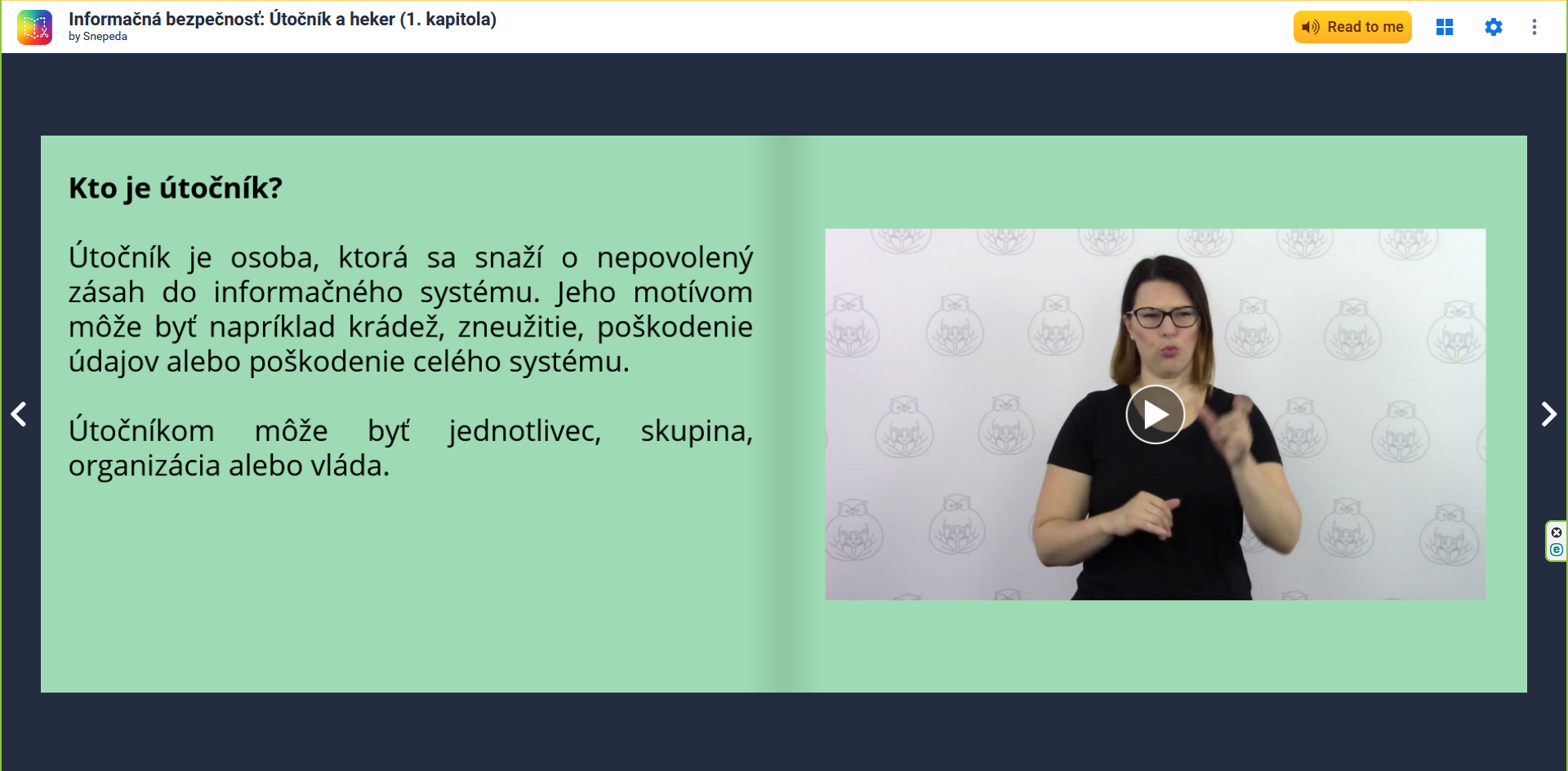Click the sign language video thumbnail
This screenshot has height=771, width=1568.
[1155, 414]
